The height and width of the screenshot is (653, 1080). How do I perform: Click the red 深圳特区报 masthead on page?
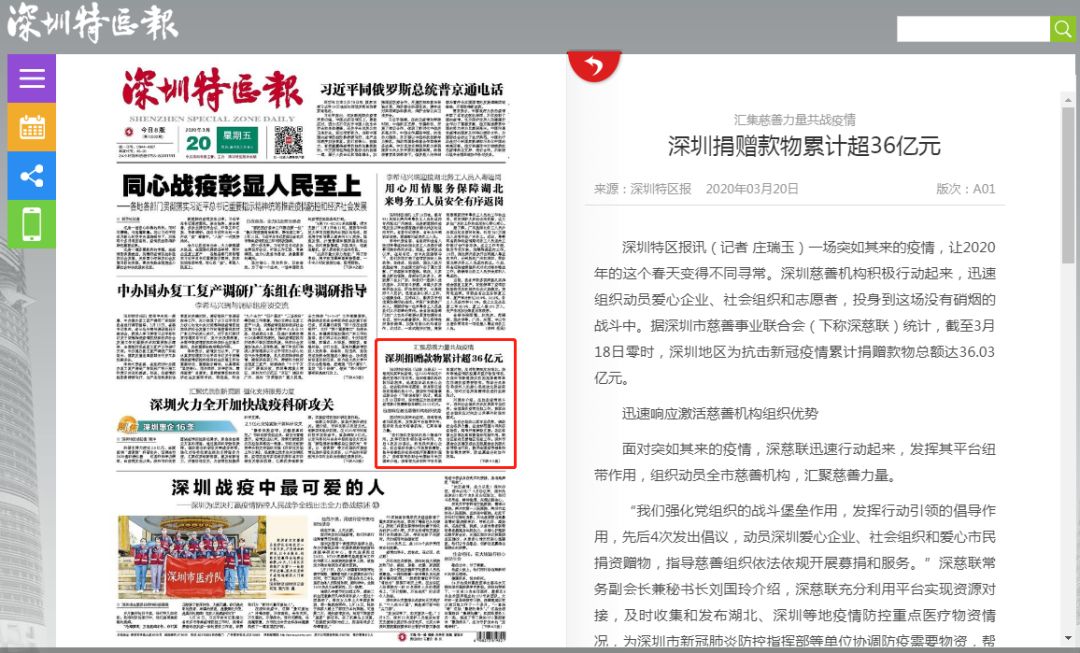[213, 90]
